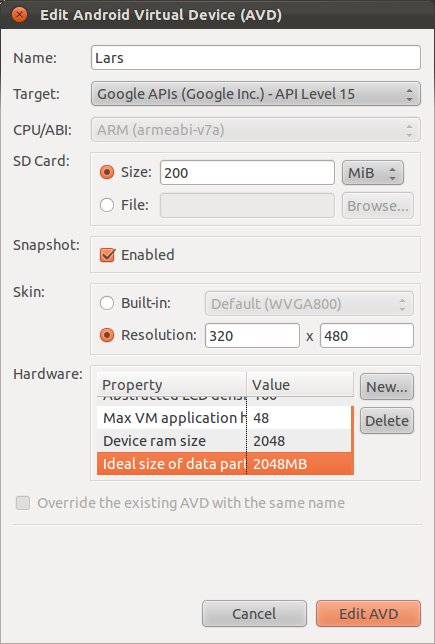Open the Target API Level dropdown
Screen dimensions: 435x644
point(255,94)
